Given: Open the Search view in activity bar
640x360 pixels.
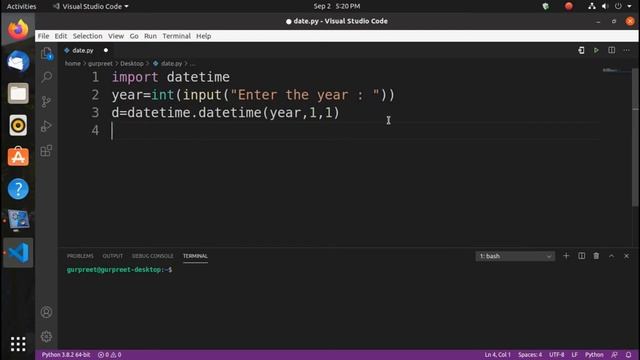Looking at the screenshot, I should [47, 77].
